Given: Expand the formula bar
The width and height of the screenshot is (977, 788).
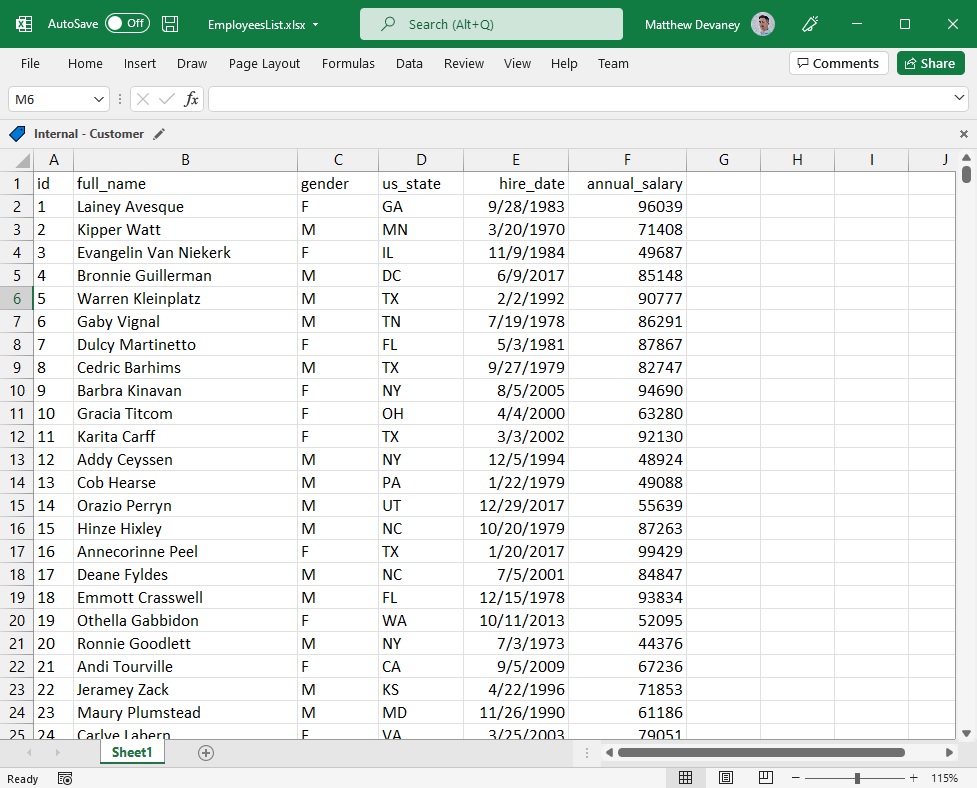Looking at the screenshot, I should (x=959, y=98).
